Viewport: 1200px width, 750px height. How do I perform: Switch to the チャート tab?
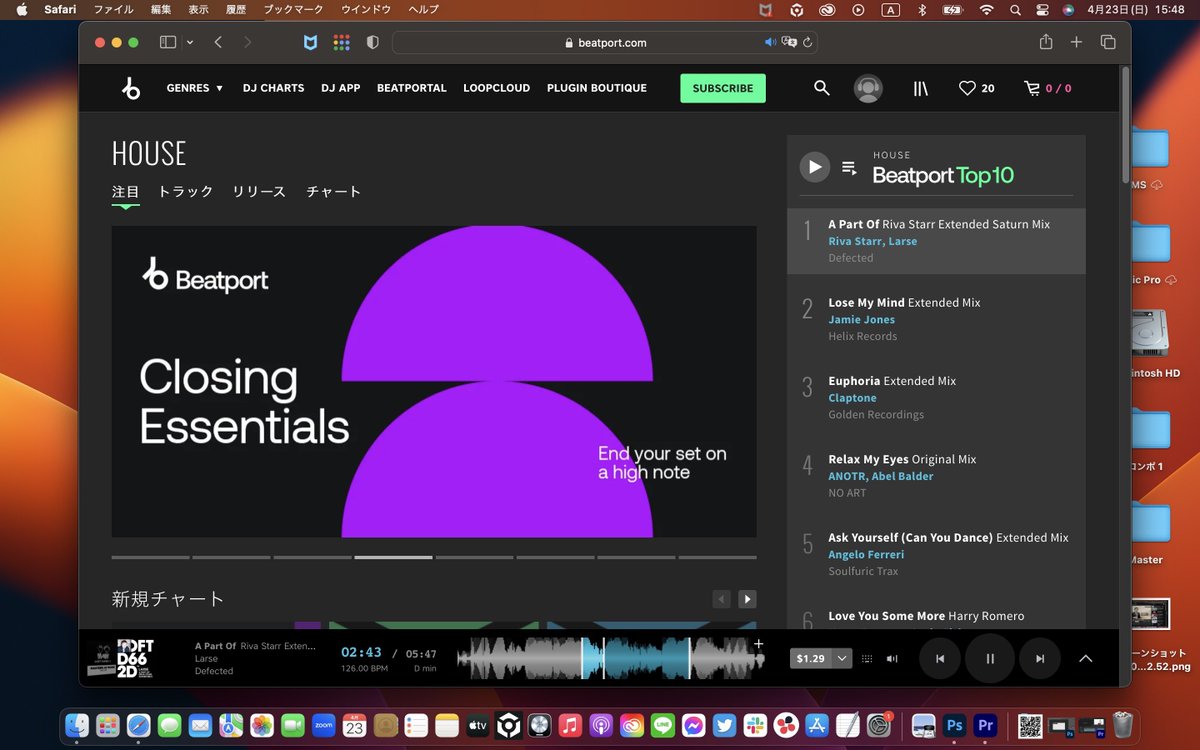tap(333, 191)
